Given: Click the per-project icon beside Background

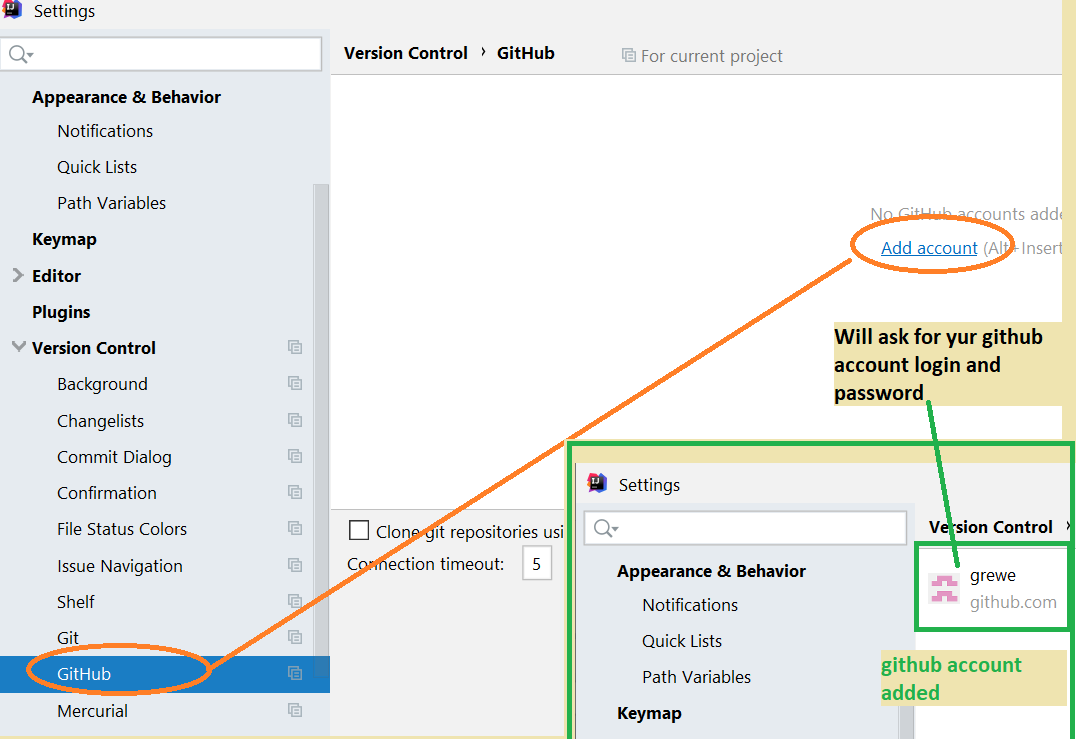Looking at the screenshot, I should point(295,384).
